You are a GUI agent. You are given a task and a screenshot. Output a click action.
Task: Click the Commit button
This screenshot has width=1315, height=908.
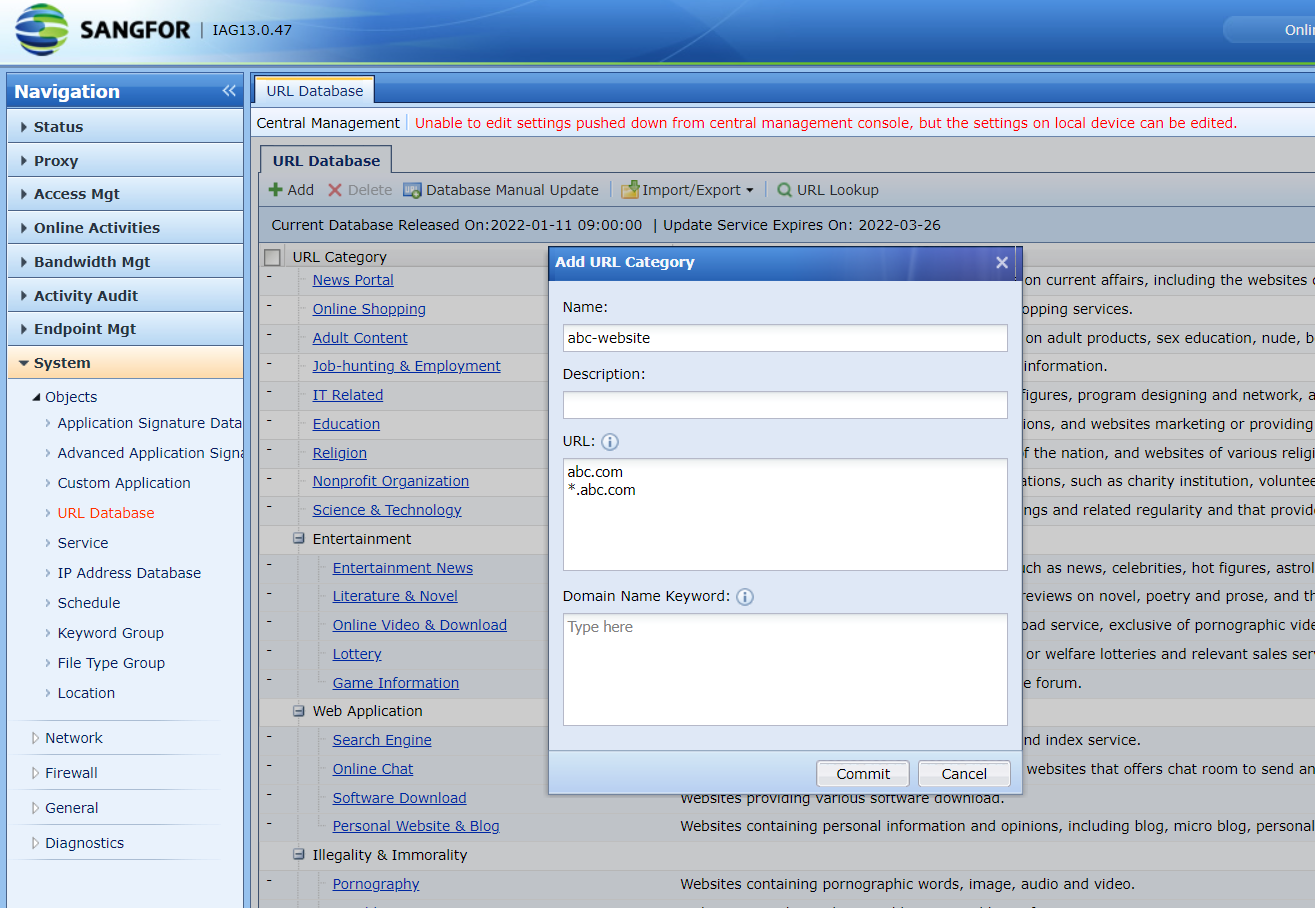point(863,774)
